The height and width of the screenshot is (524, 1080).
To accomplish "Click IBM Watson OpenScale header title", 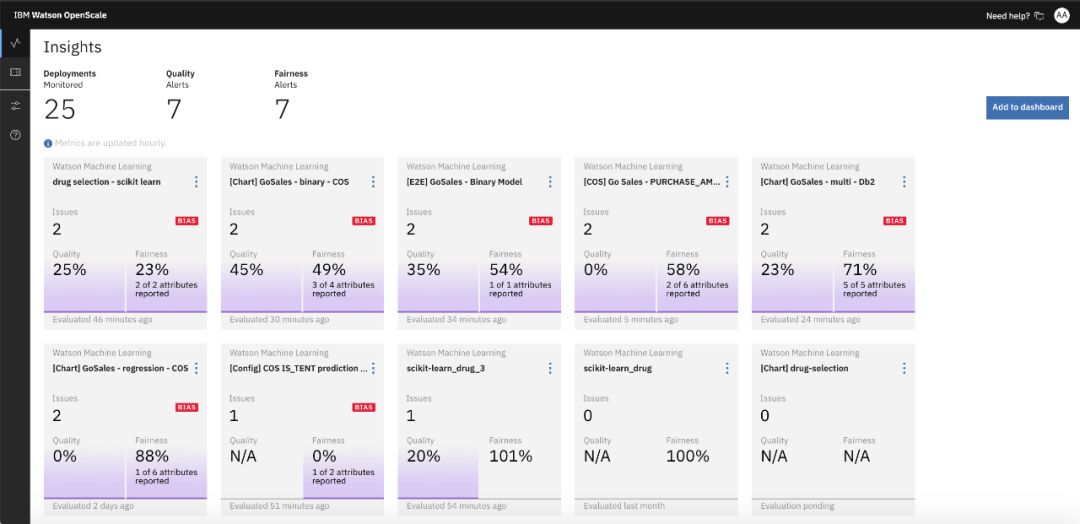I will [60, 16].
